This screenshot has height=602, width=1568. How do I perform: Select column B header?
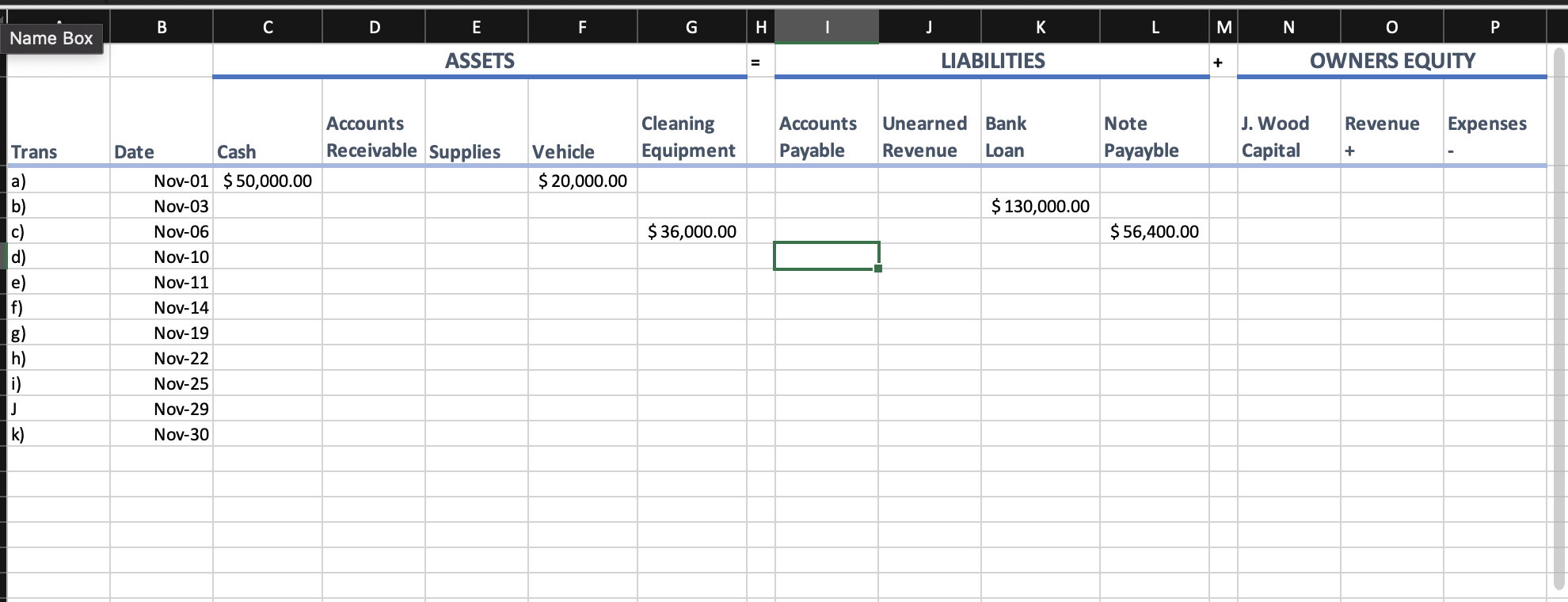pyautogui.click(x=162, y=27)
